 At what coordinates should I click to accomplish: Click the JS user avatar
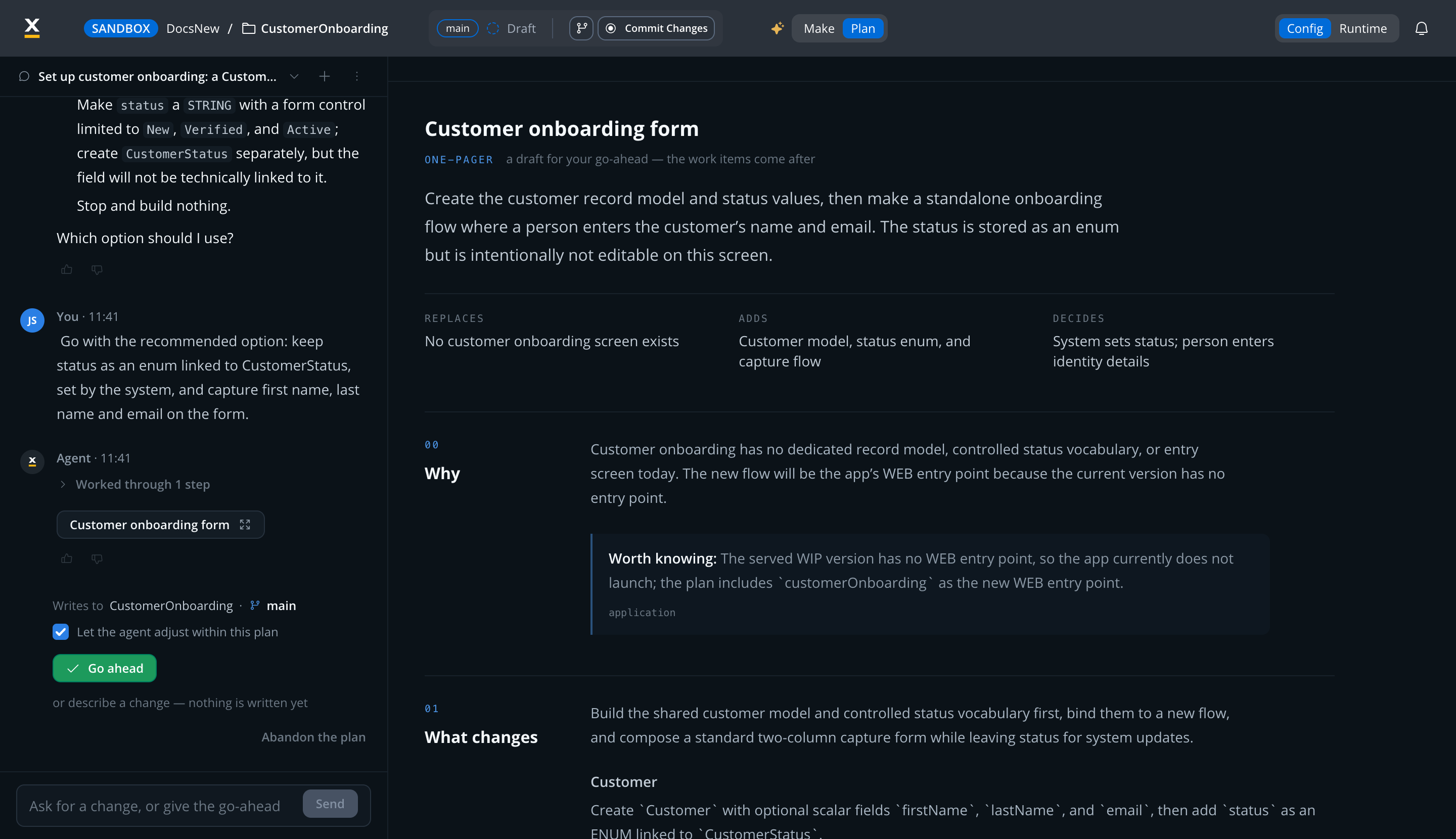[32, 320]
